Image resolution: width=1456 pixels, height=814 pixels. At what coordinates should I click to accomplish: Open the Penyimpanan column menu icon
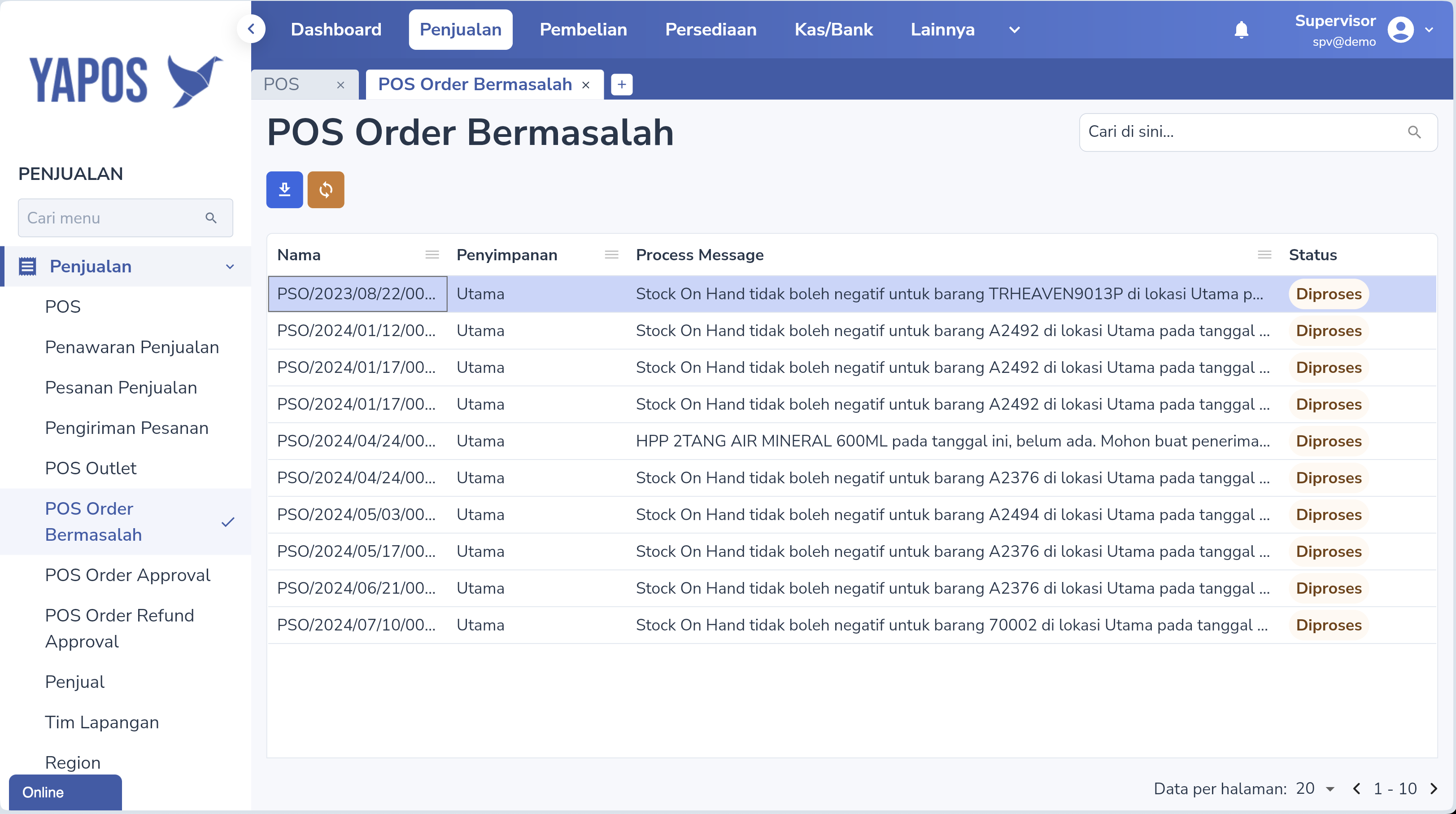pos(611,255)
